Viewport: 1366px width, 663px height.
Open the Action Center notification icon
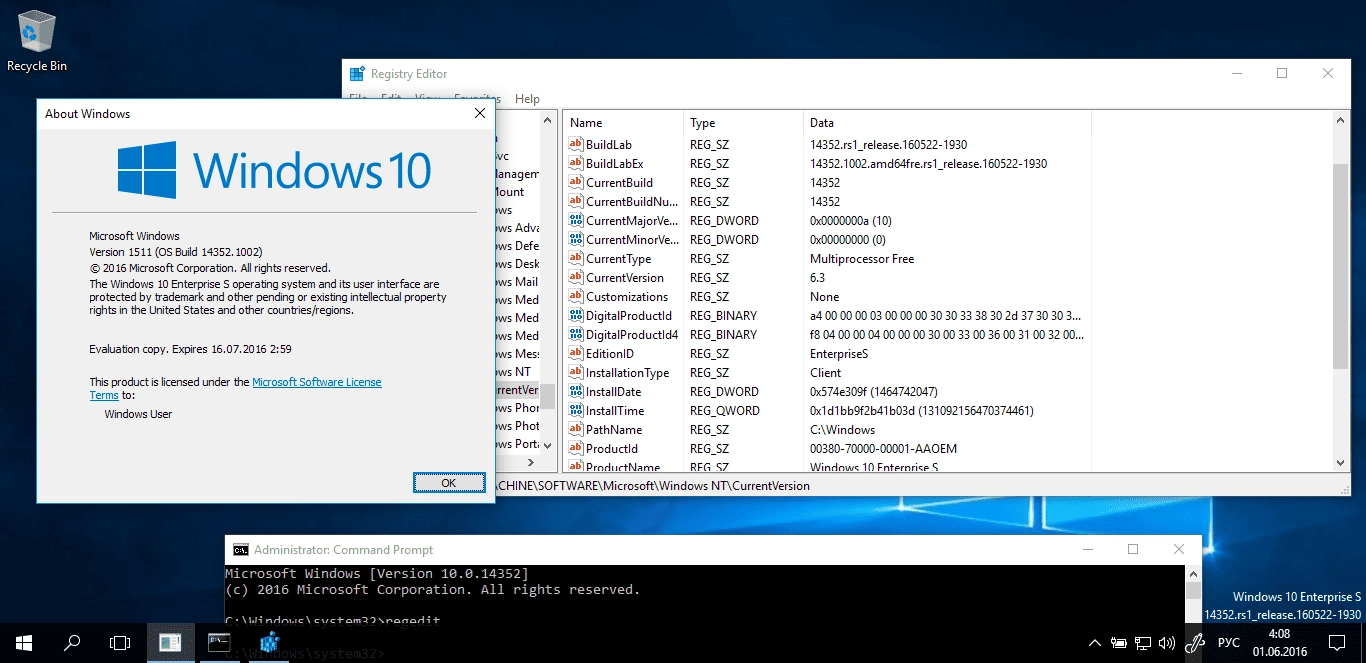point(1337,643)
